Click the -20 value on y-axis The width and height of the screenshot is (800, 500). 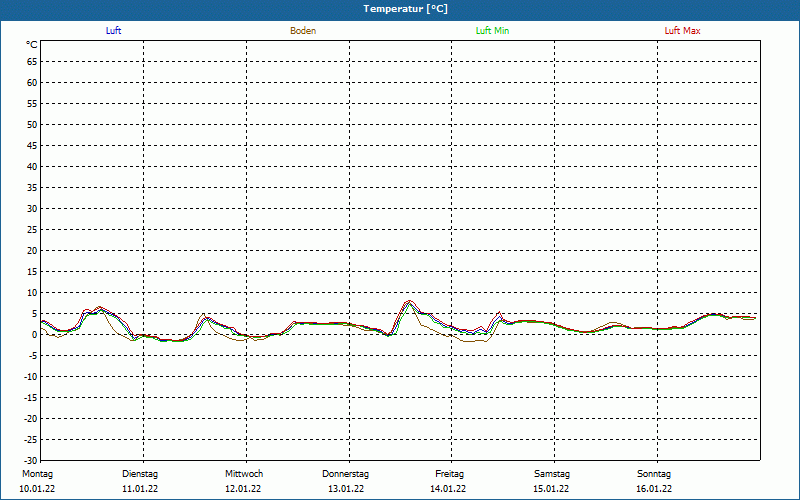(31, 419)
